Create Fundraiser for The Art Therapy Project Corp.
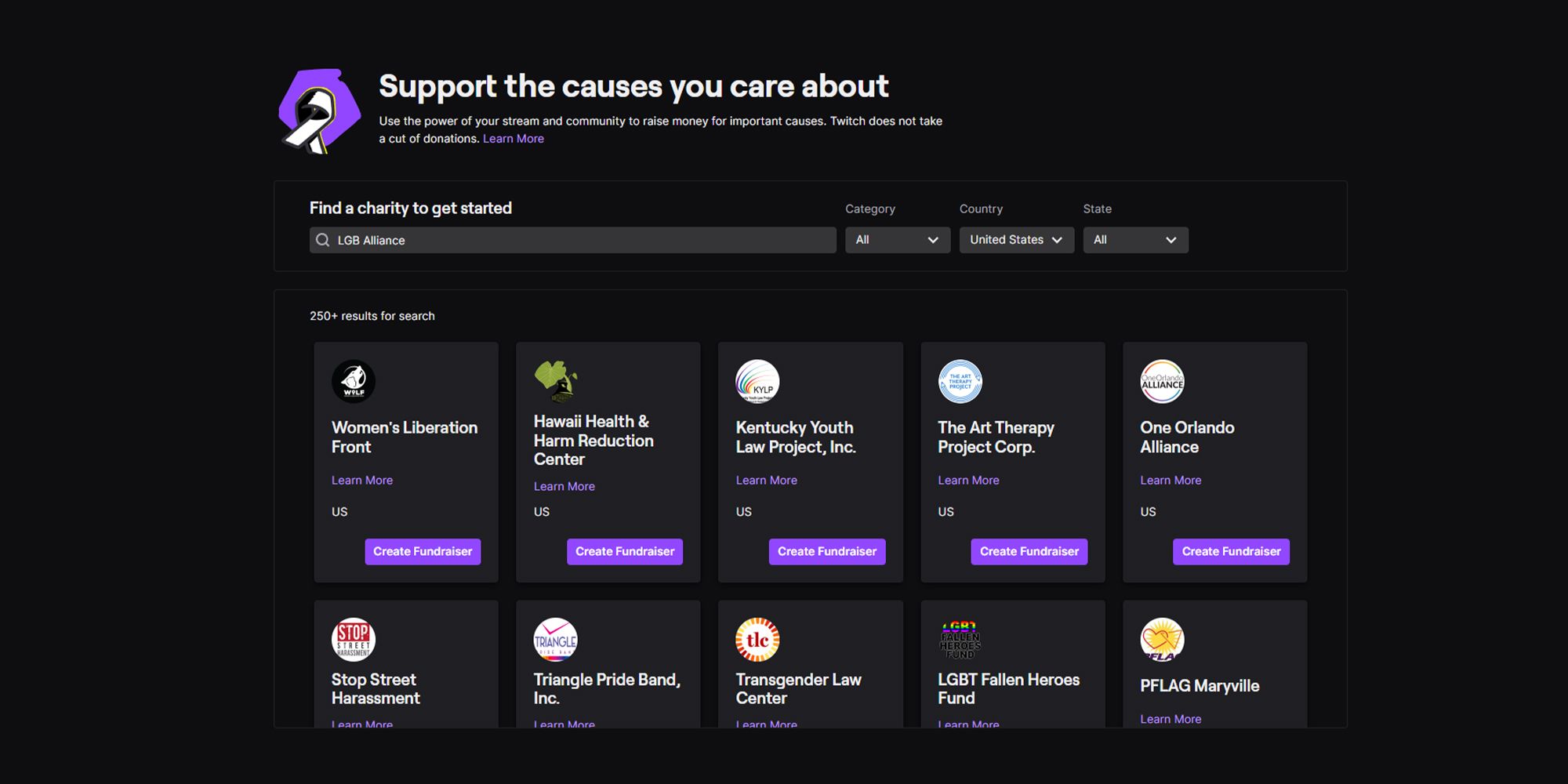Screen dimensions: 1568x784 pyautogui.click(x=1029, y=551)
